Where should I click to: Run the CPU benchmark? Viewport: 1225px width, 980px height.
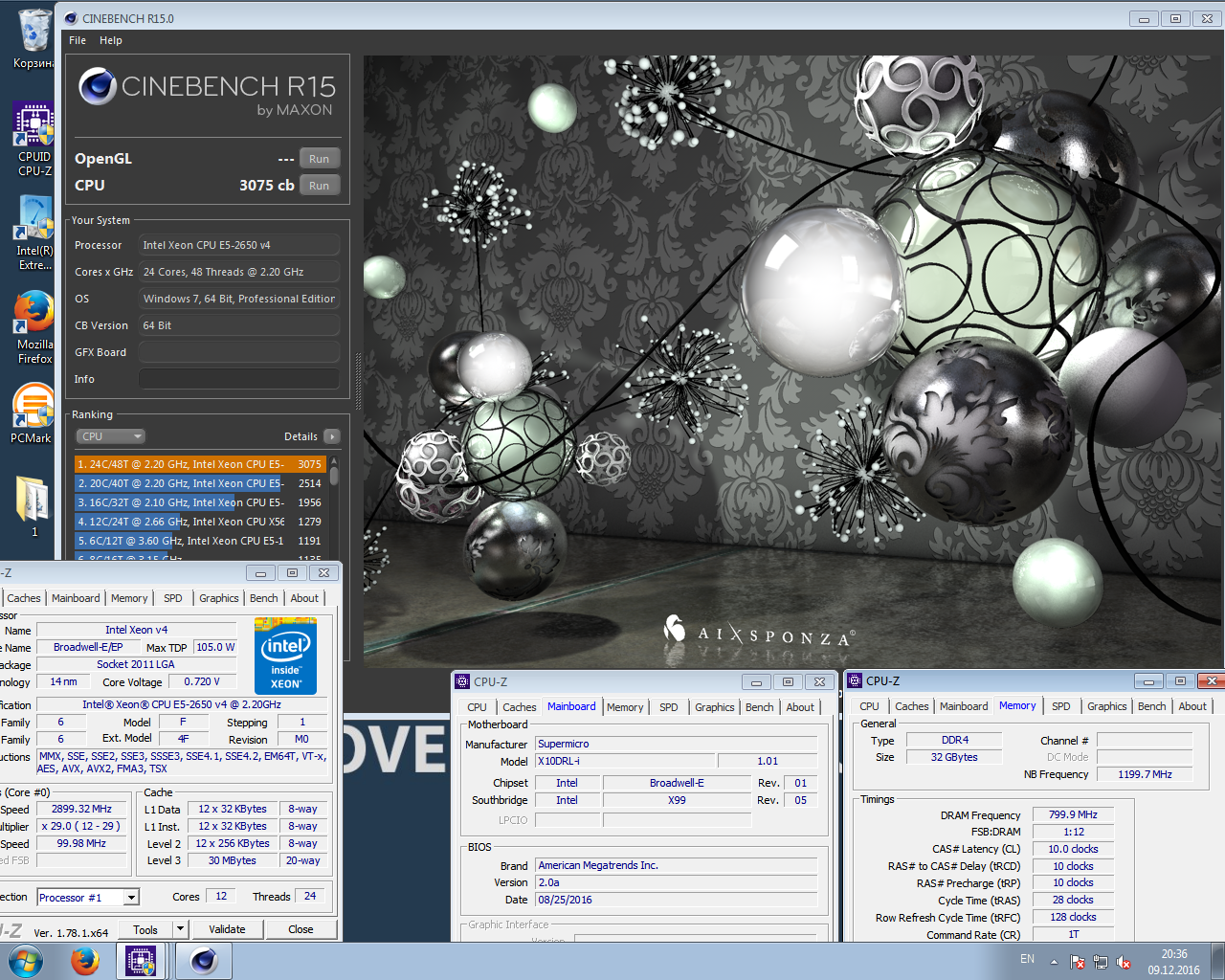[320, 186]
